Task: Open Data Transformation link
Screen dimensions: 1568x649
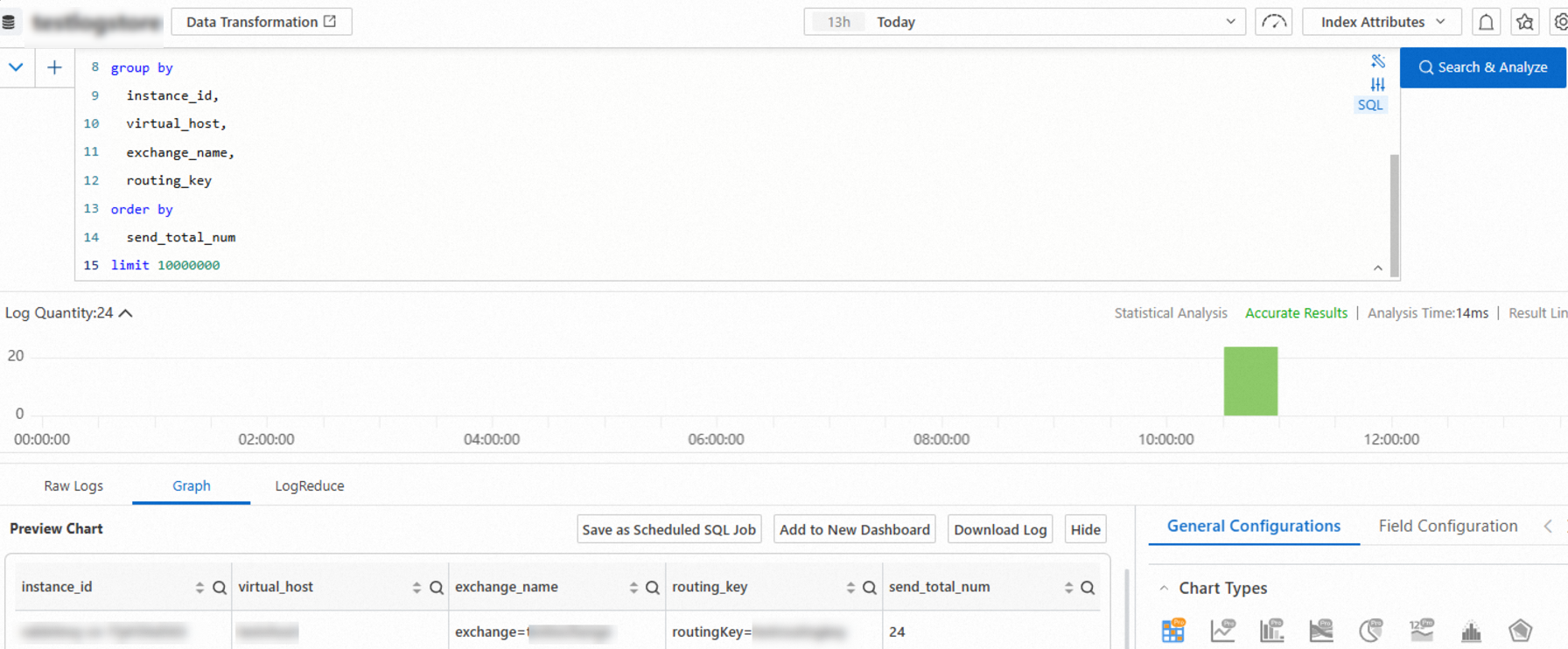Action: [262, 22]
